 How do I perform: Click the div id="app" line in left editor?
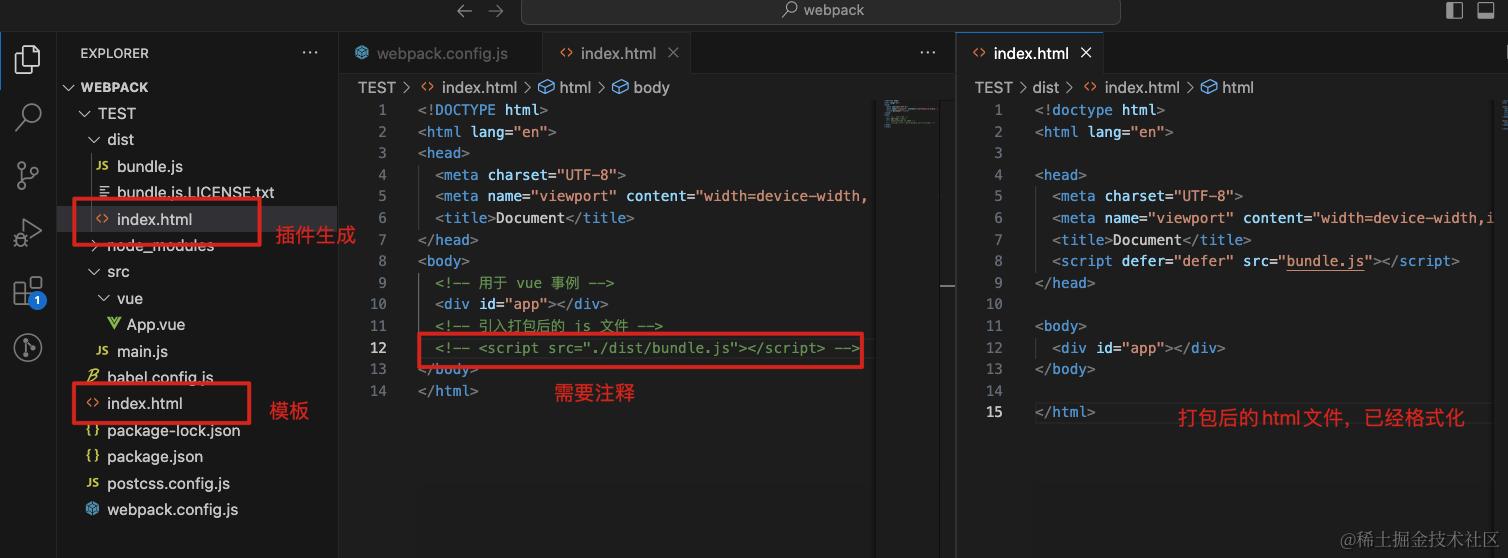[521, 304]
